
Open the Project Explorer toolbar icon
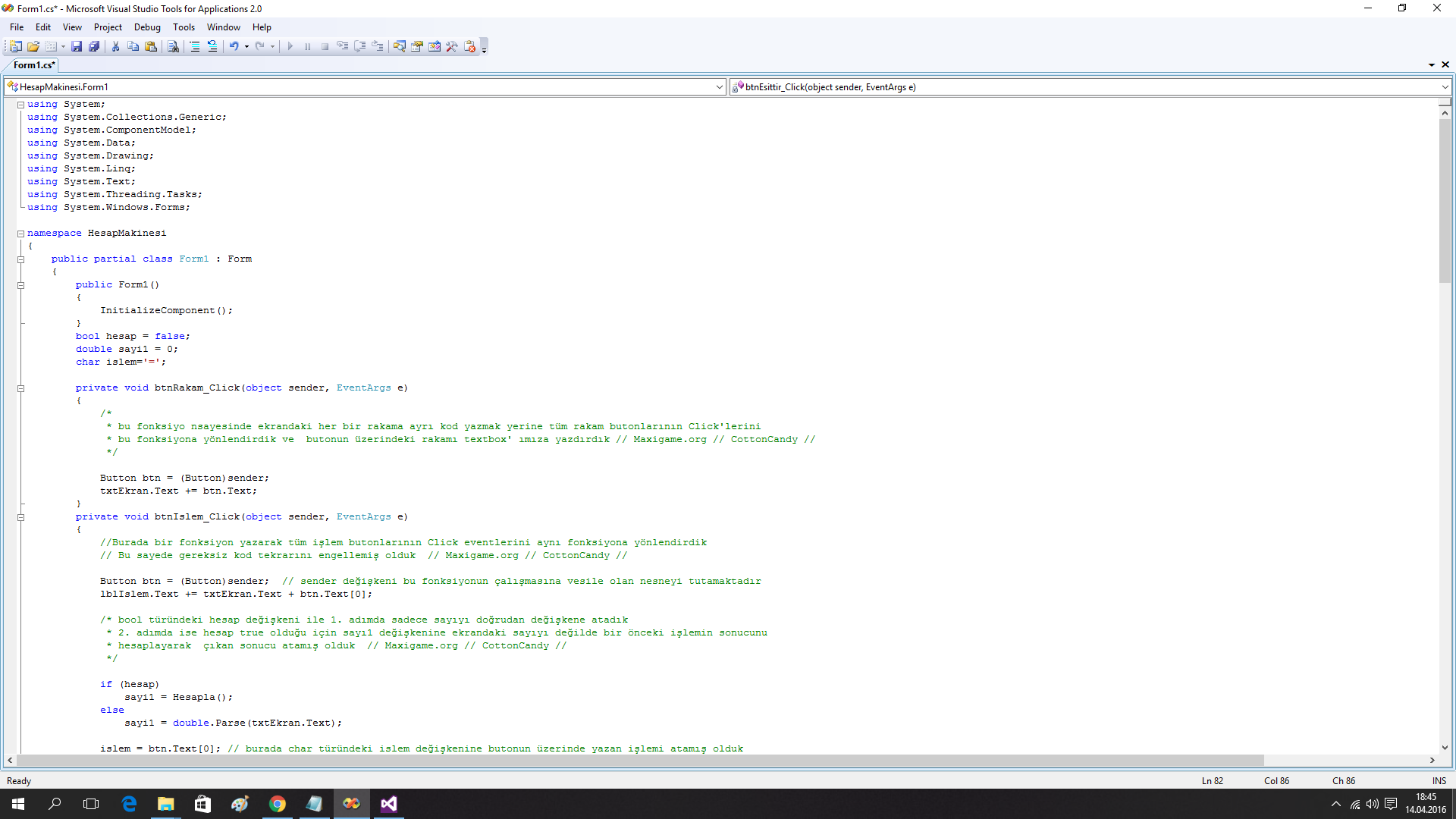coord(400,46)
